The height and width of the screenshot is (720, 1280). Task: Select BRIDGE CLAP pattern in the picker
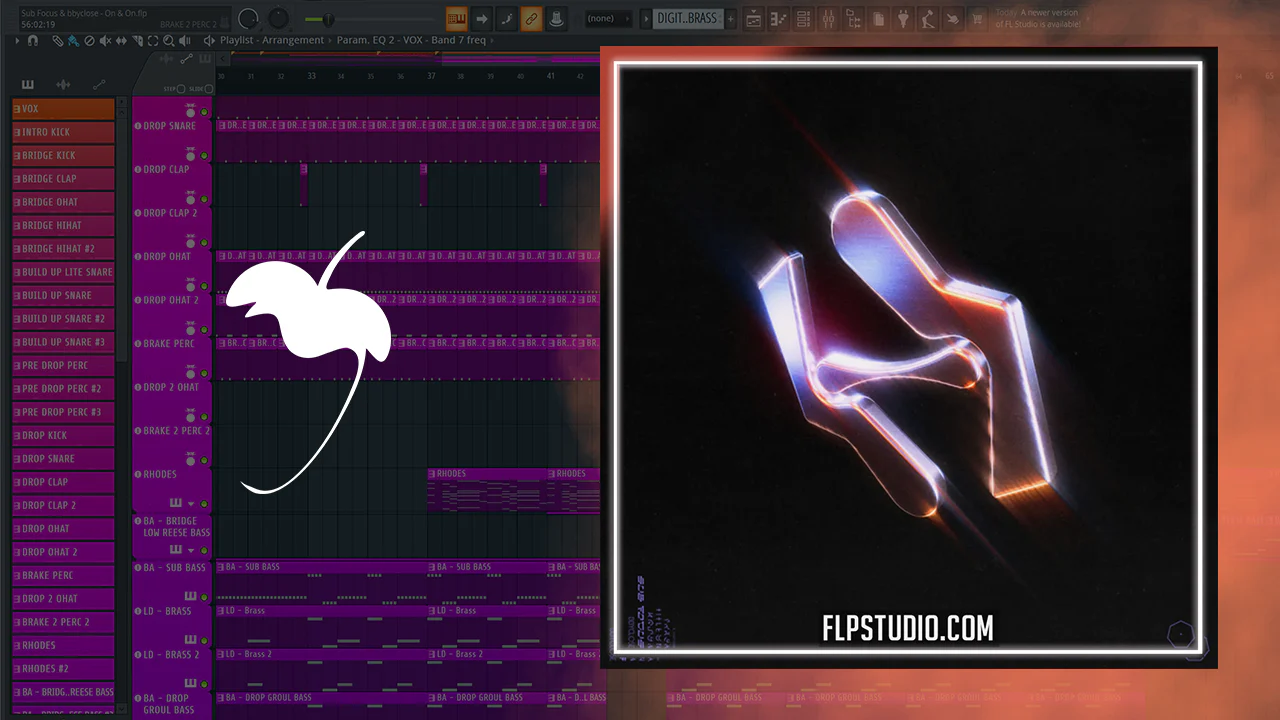pyautogui.click(x=63, y=179)
